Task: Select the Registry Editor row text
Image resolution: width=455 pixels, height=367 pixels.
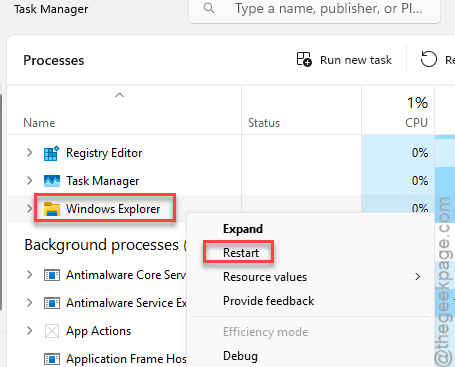Action: click(104, 153)
